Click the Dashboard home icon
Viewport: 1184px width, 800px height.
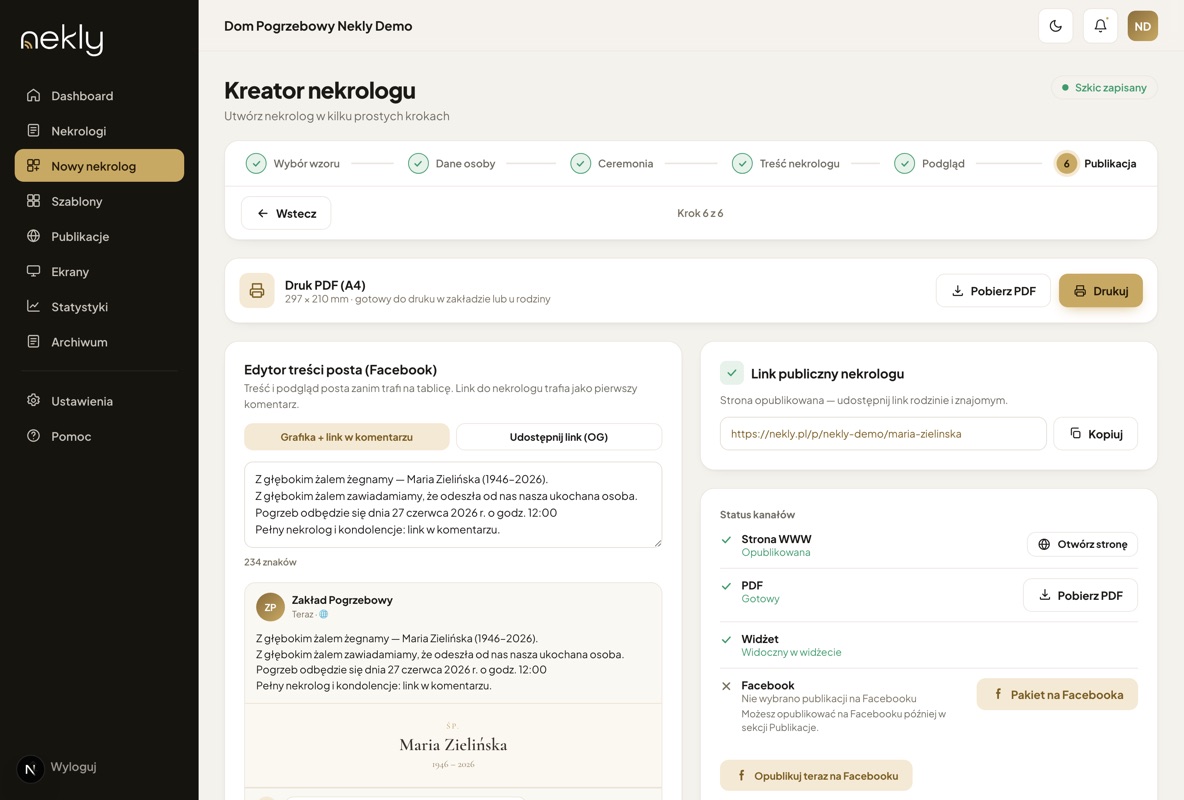pyautogui.click(x=33, y=95)
